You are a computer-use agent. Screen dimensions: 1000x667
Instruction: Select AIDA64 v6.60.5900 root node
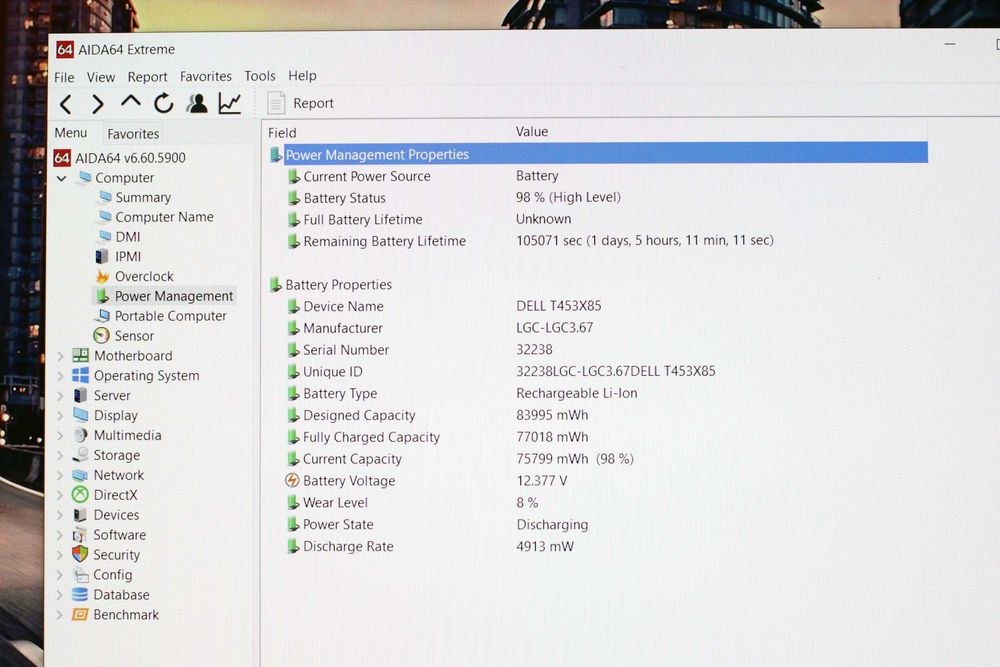[x=119, y=158]
